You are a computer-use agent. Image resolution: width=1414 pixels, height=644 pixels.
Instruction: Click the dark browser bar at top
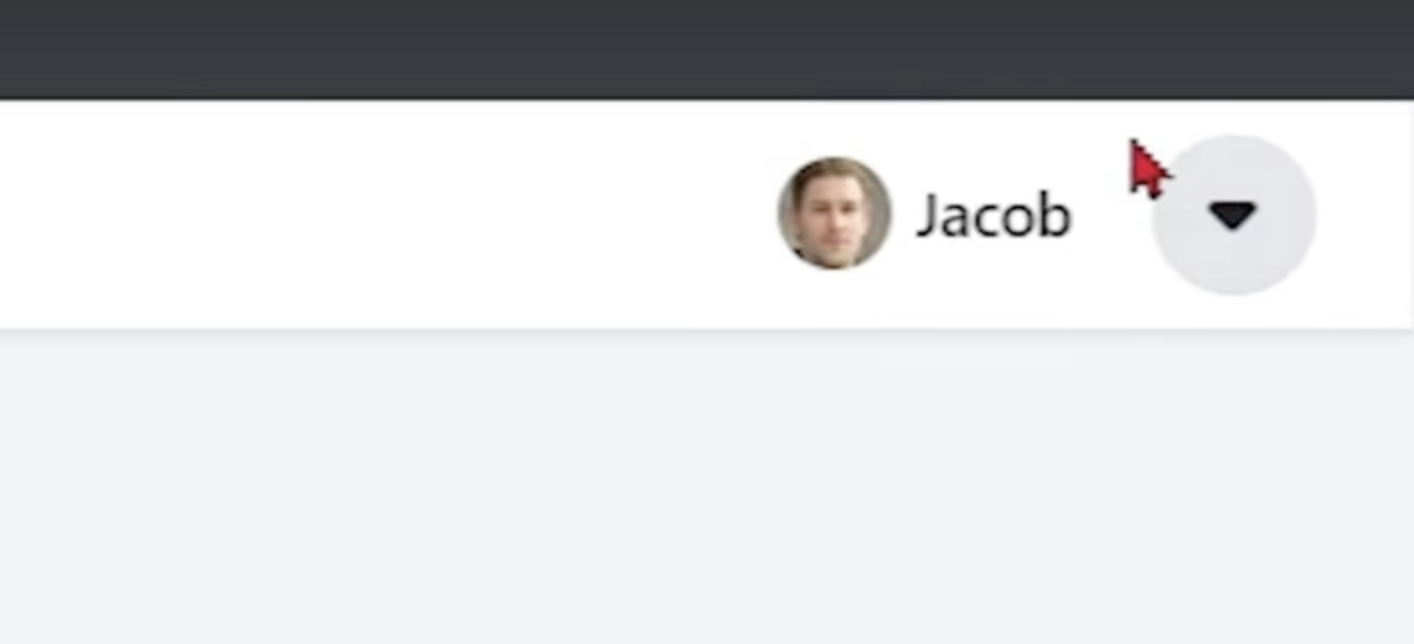[707, 48]
